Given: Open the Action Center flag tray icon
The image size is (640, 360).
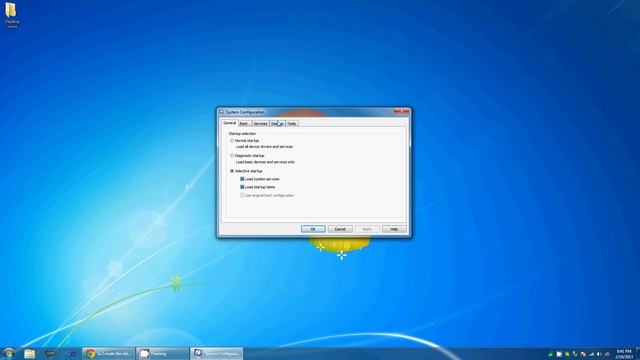Looking at the screenshot, I should [583, 354].
